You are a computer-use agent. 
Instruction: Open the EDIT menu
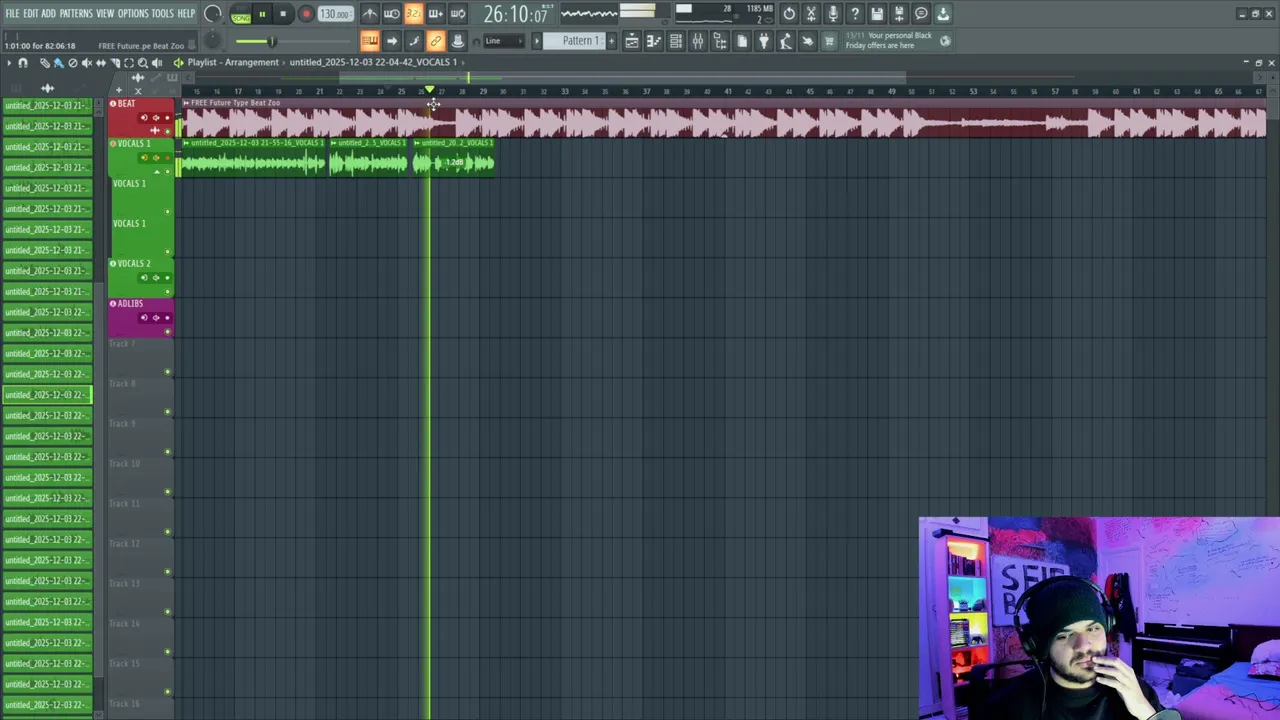click(x=31, y=14)
